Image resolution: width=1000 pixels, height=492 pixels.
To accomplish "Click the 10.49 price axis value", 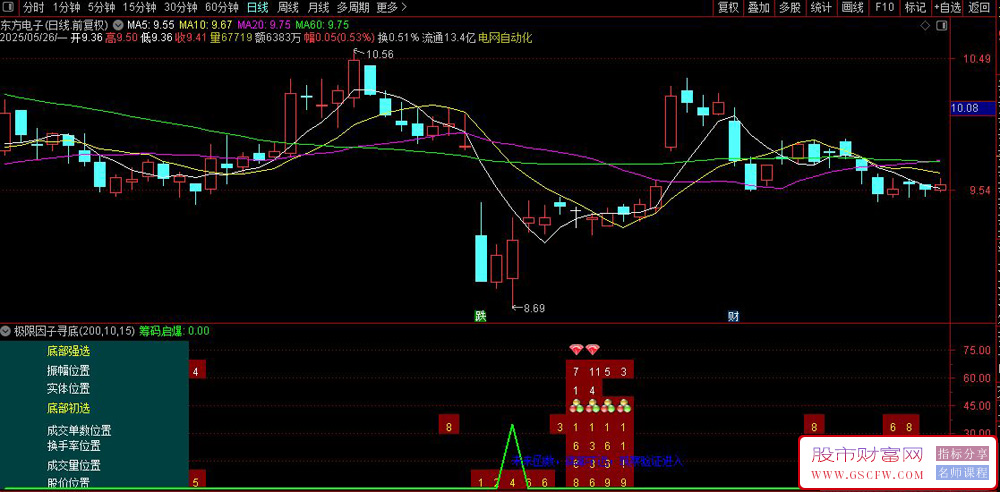I will click(977, 59).
